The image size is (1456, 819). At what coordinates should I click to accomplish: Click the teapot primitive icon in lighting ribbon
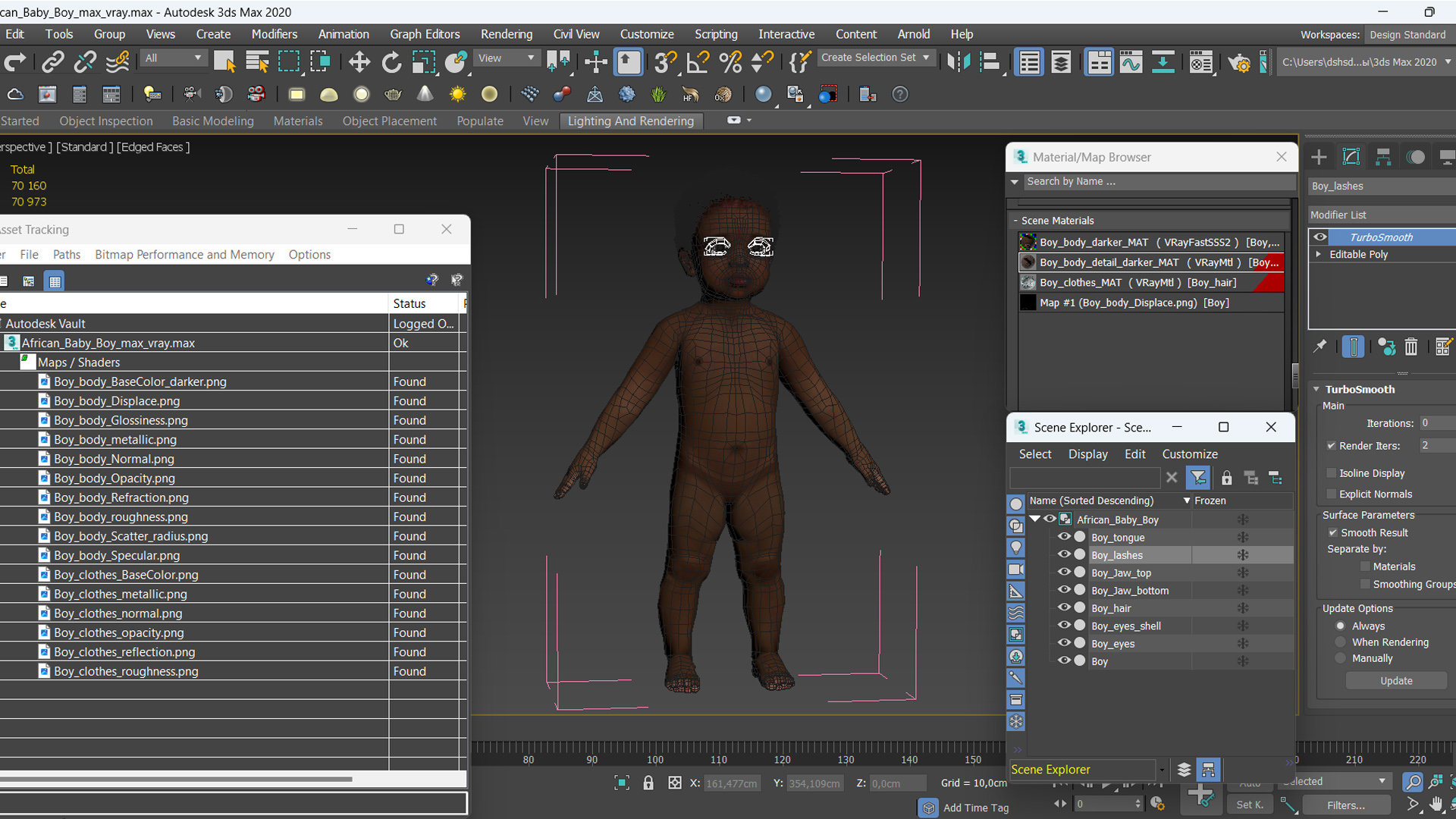pos(393,94)
